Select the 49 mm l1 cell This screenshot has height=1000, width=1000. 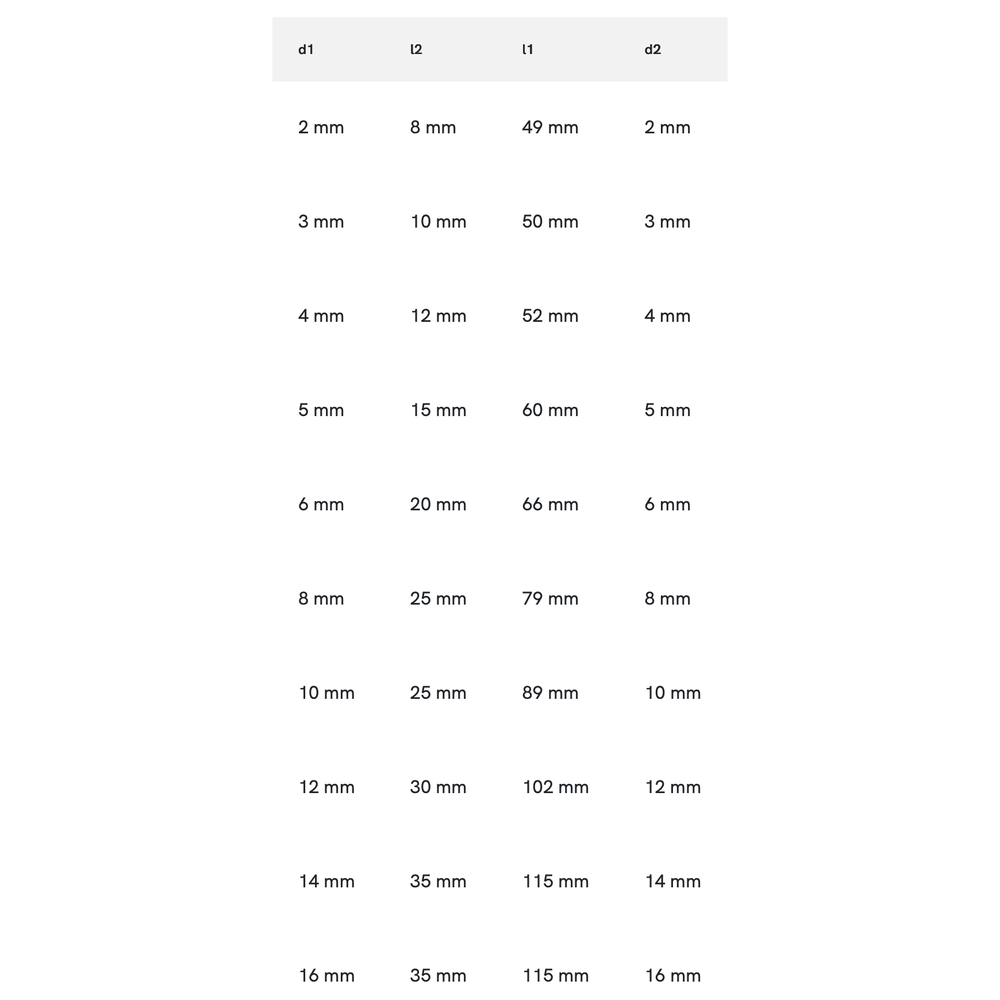(550, 127)
